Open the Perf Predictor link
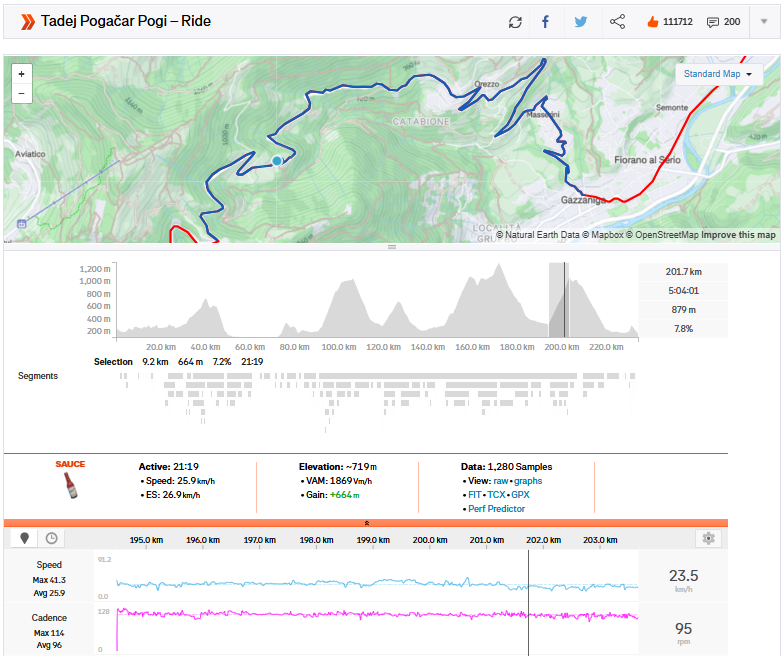Screen dimensions: 782x656 click(x=496, y=509)
